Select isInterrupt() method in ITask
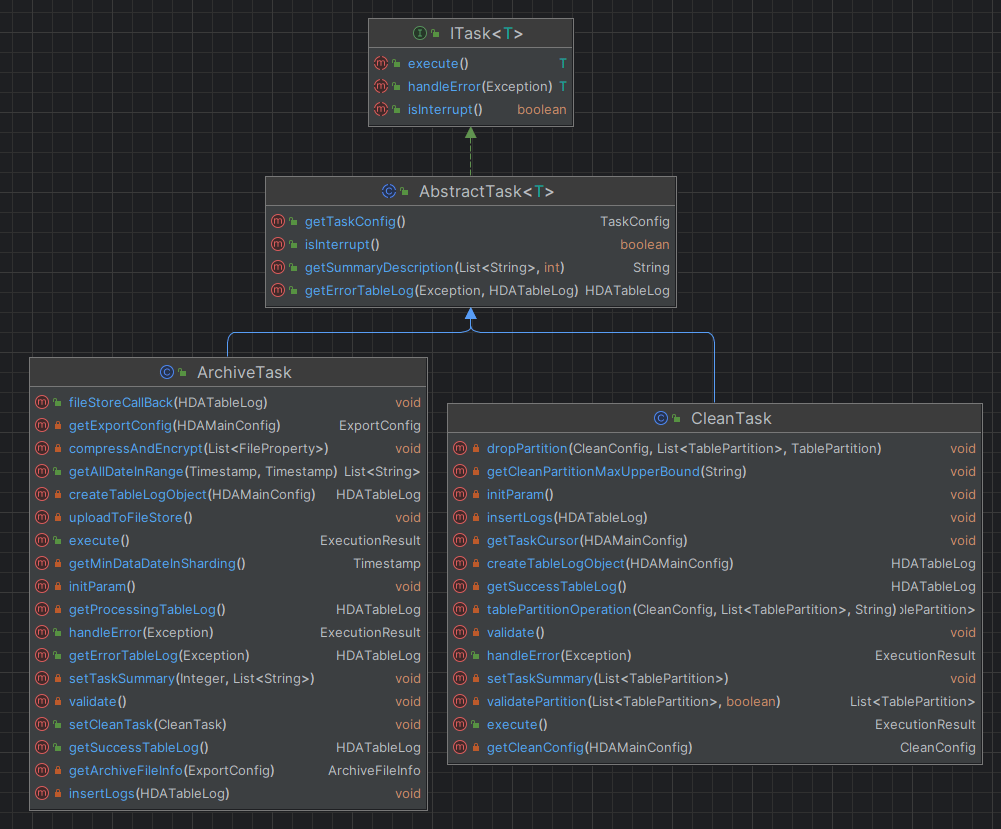 [x=445, y=110]
